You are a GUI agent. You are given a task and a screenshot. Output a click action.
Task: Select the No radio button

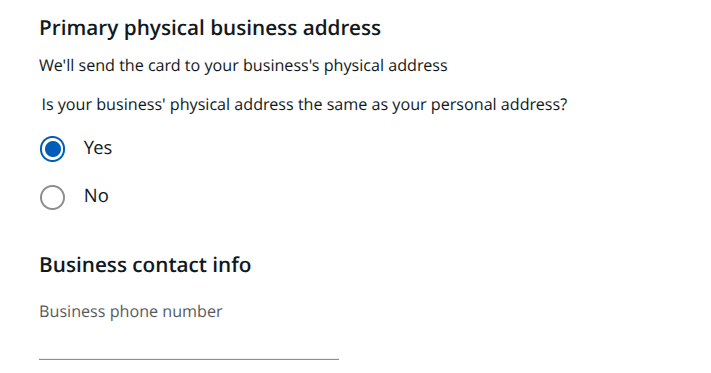click(52, 197)
